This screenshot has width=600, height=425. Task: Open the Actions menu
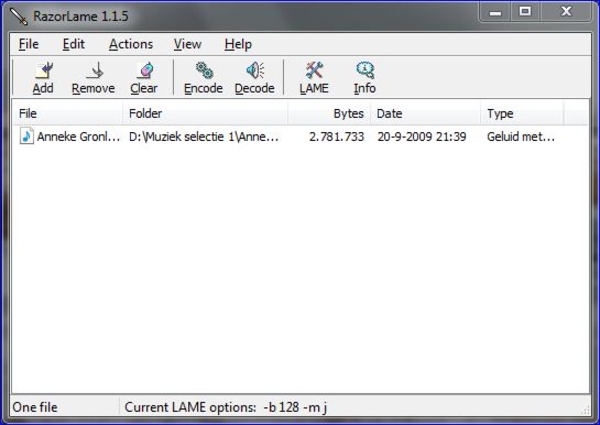click(131, 44)
